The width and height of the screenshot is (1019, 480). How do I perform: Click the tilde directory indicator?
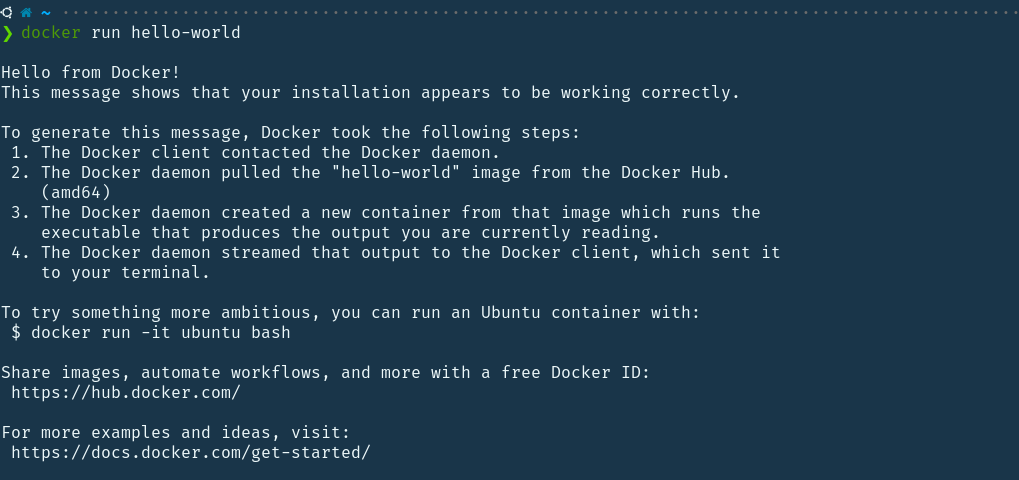pyautogui.click(x=45, y=12)
